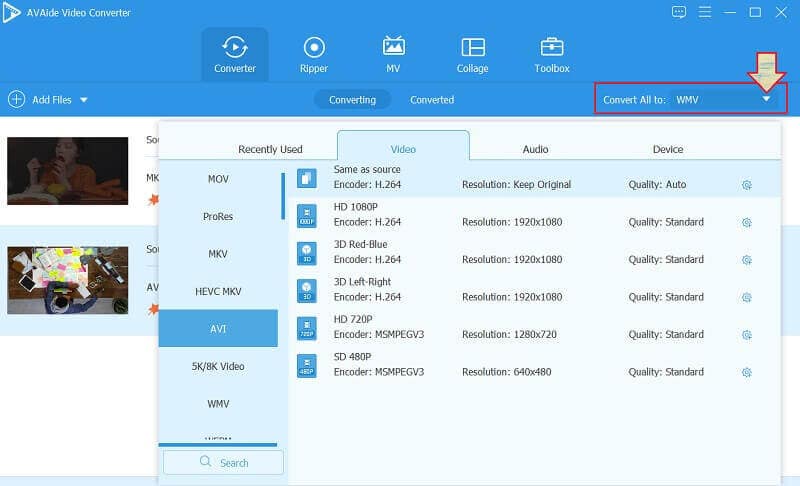Choose ProRes in the format list
The image size is (800, 486).
pos(218,216)
